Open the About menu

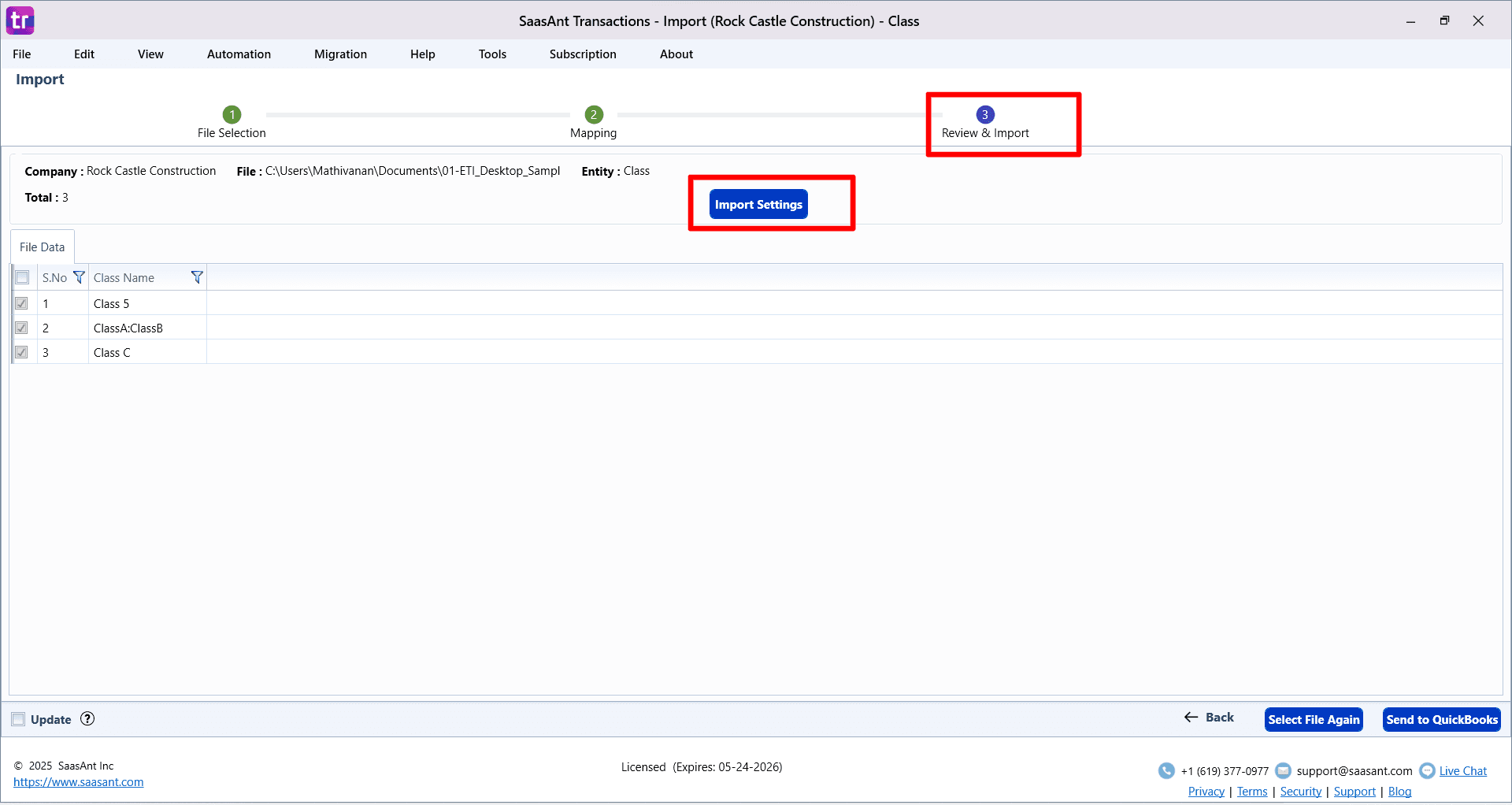click(x=676, y=54)
